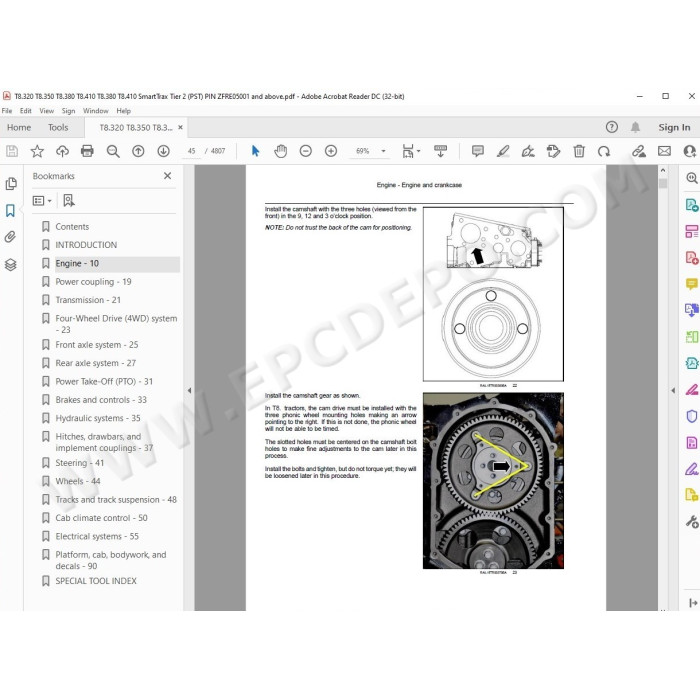Open Electrical systems - 55 bookmark
The width and height of the screenshot is (700, 700).
(x=97, y=536)
